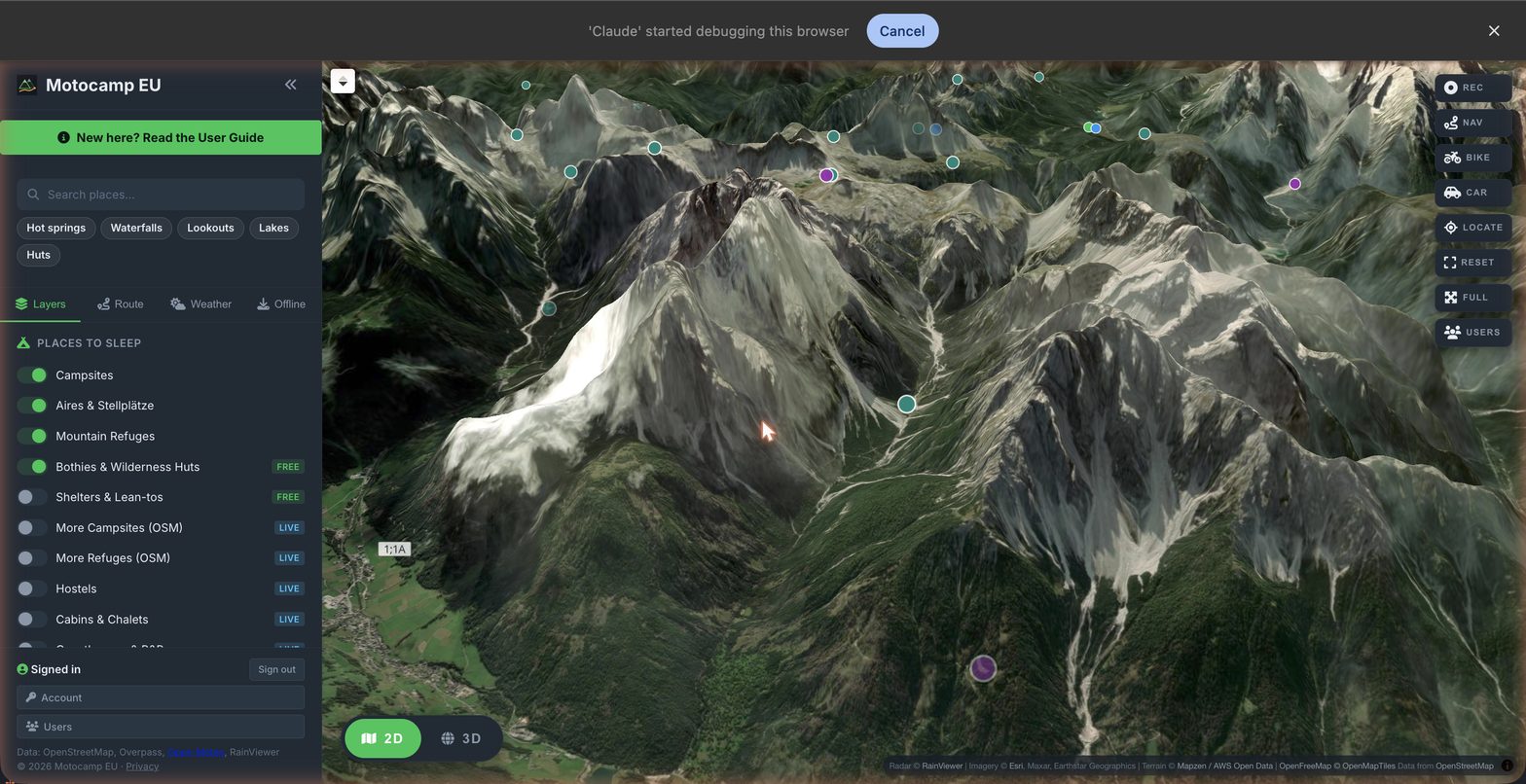
Task: Click LOCATE to find my position
Action: click(1472, 228)
